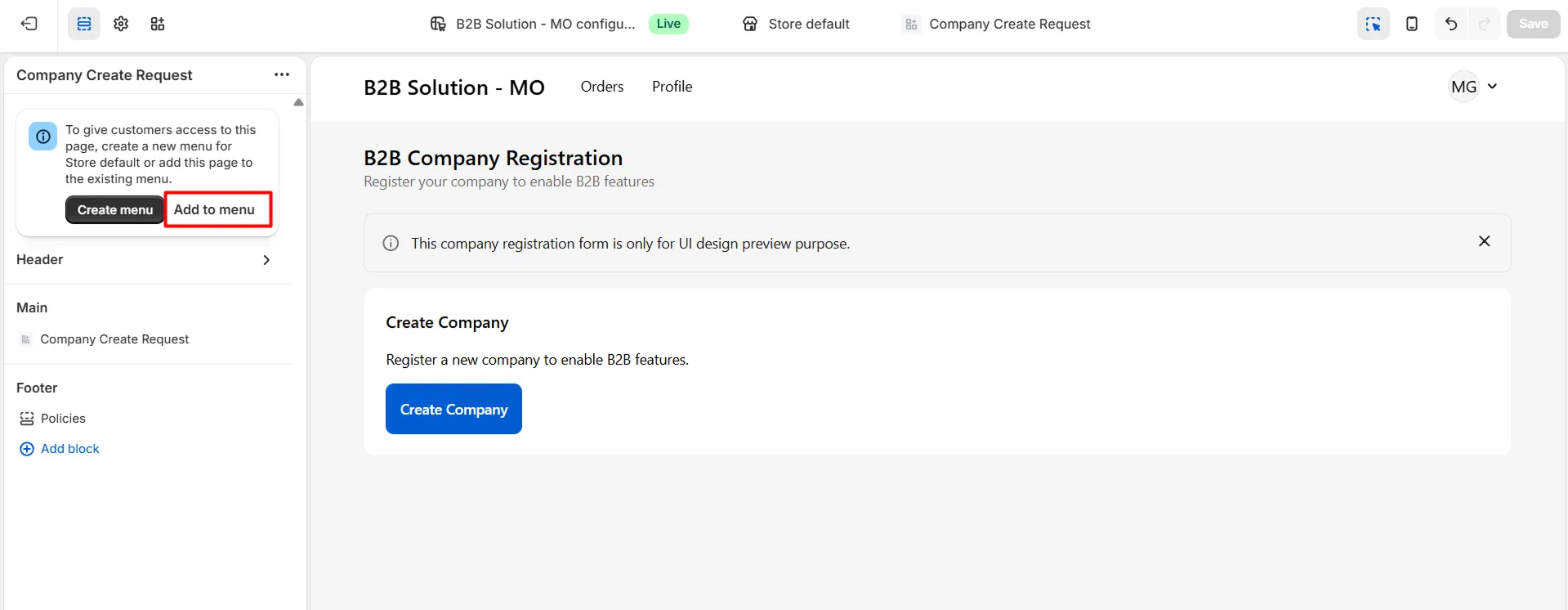1568x610 pixels.
Task: Redo the last change
Action: click(1485, 24)
